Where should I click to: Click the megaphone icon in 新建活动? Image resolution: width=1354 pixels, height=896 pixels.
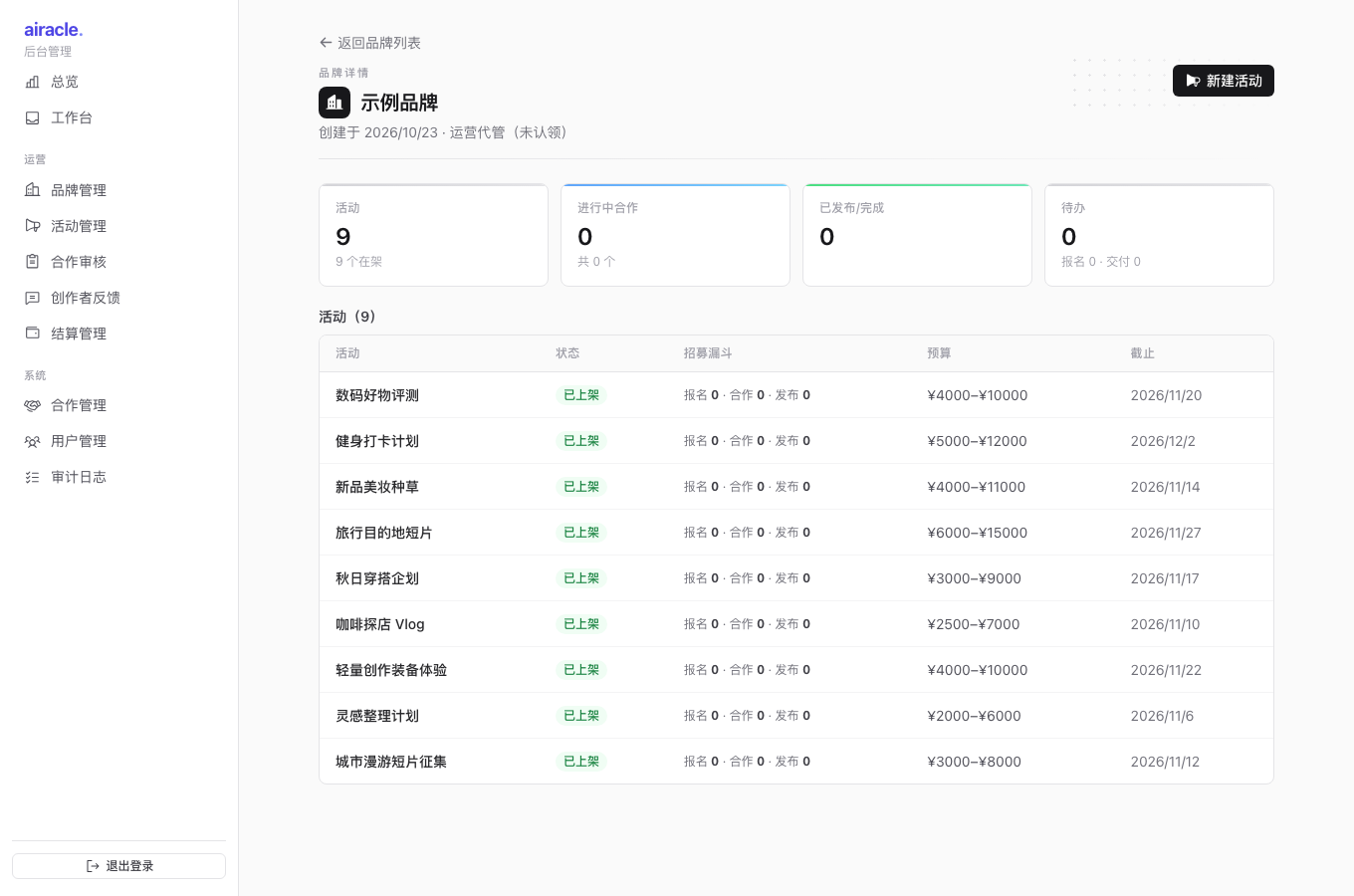[x=1193, y=81]
